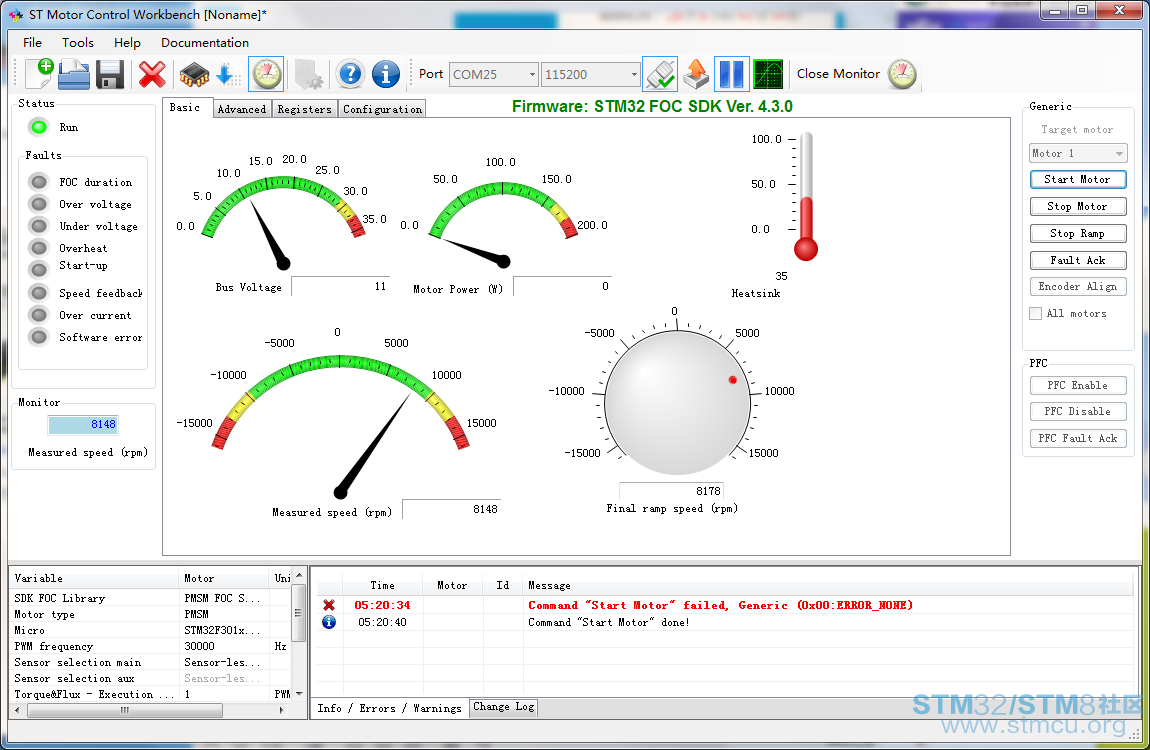Switch to the Change Log tab

click(503, 707)
